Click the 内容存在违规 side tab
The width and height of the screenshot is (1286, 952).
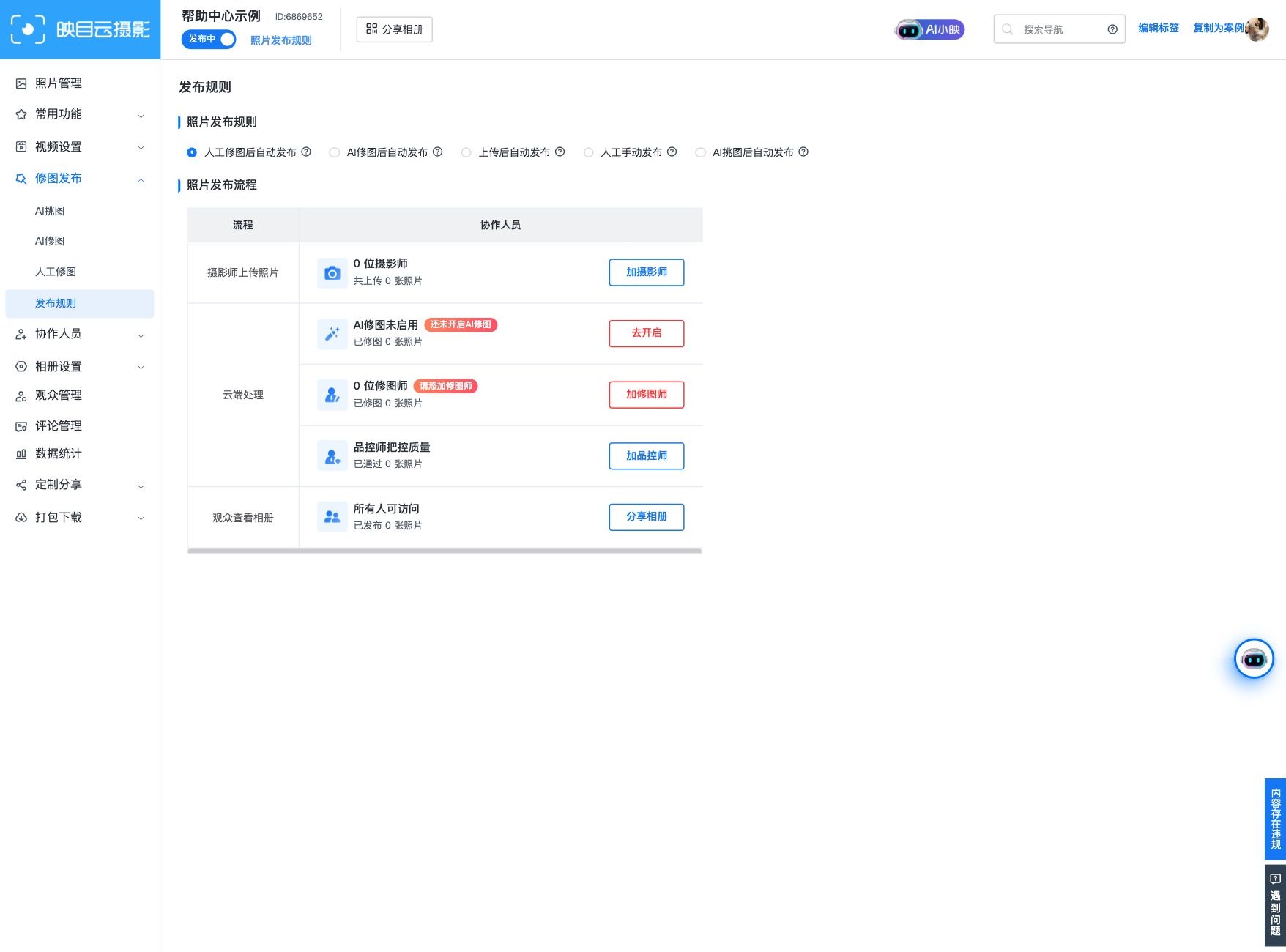point(1275,819)
